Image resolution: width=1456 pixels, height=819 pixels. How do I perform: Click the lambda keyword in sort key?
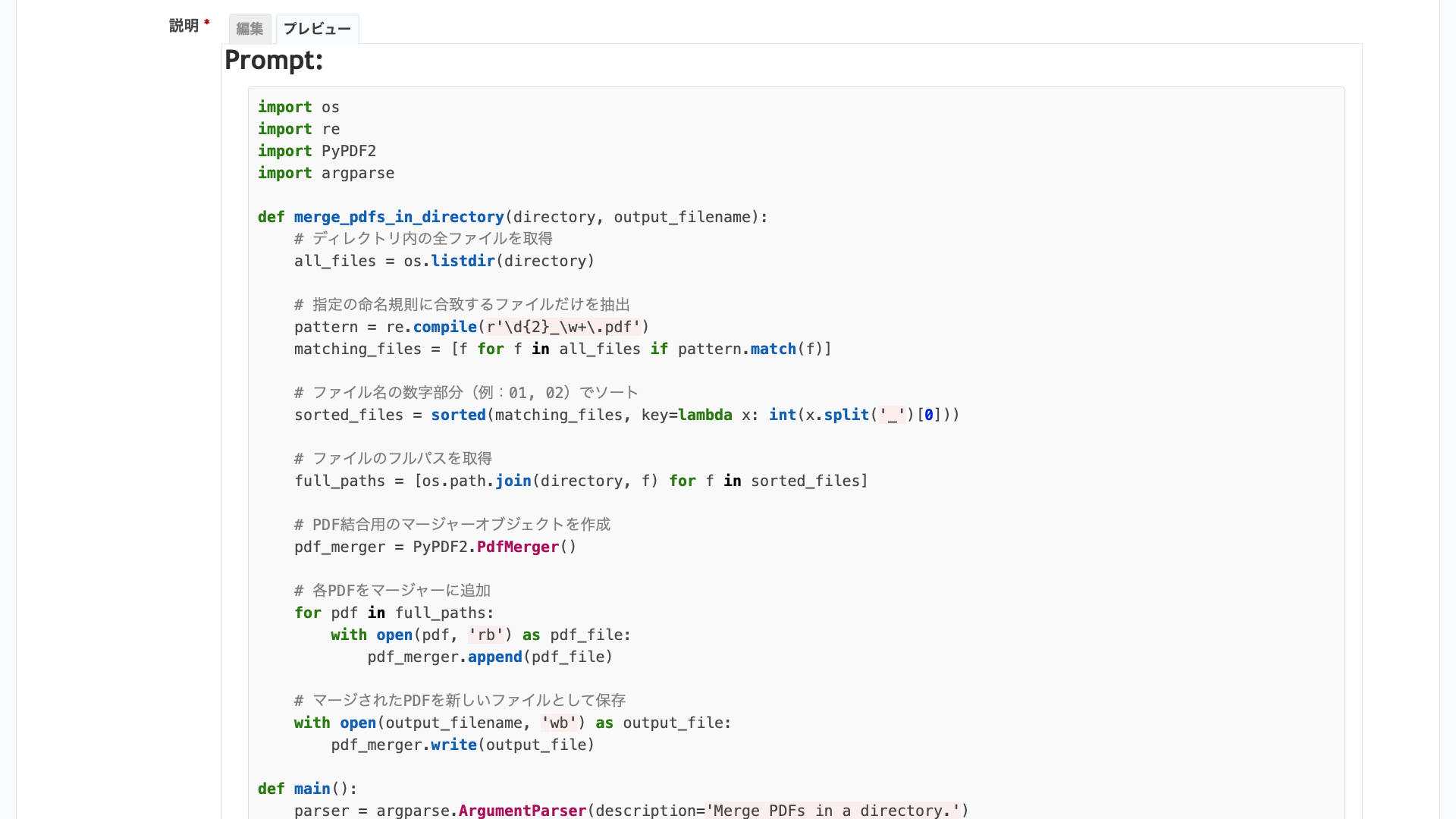[x=704, y=415]
